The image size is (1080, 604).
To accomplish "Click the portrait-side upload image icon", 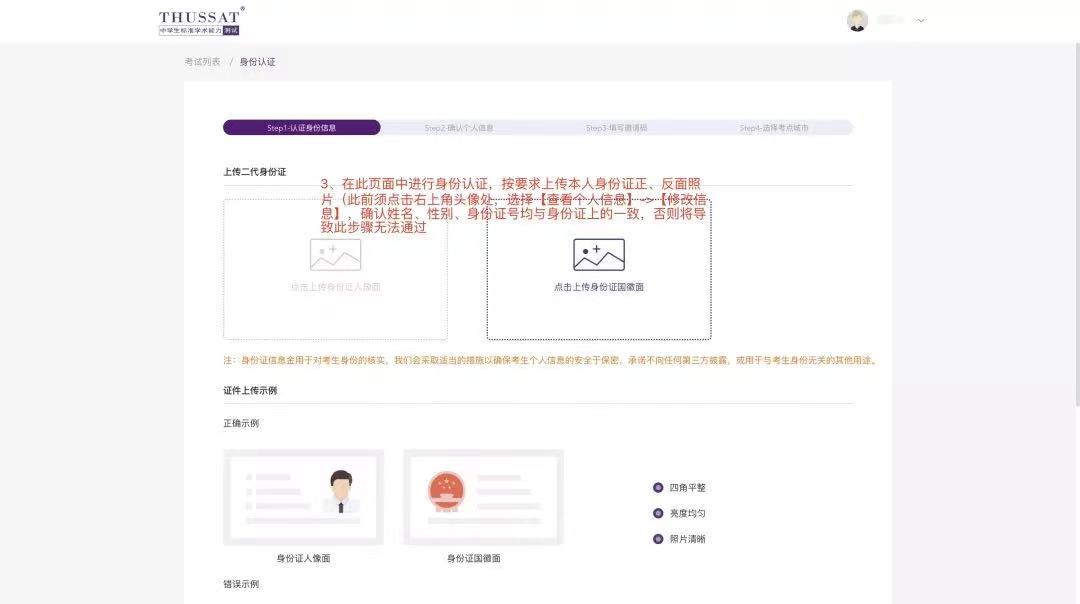I will (x=335, y=255).
